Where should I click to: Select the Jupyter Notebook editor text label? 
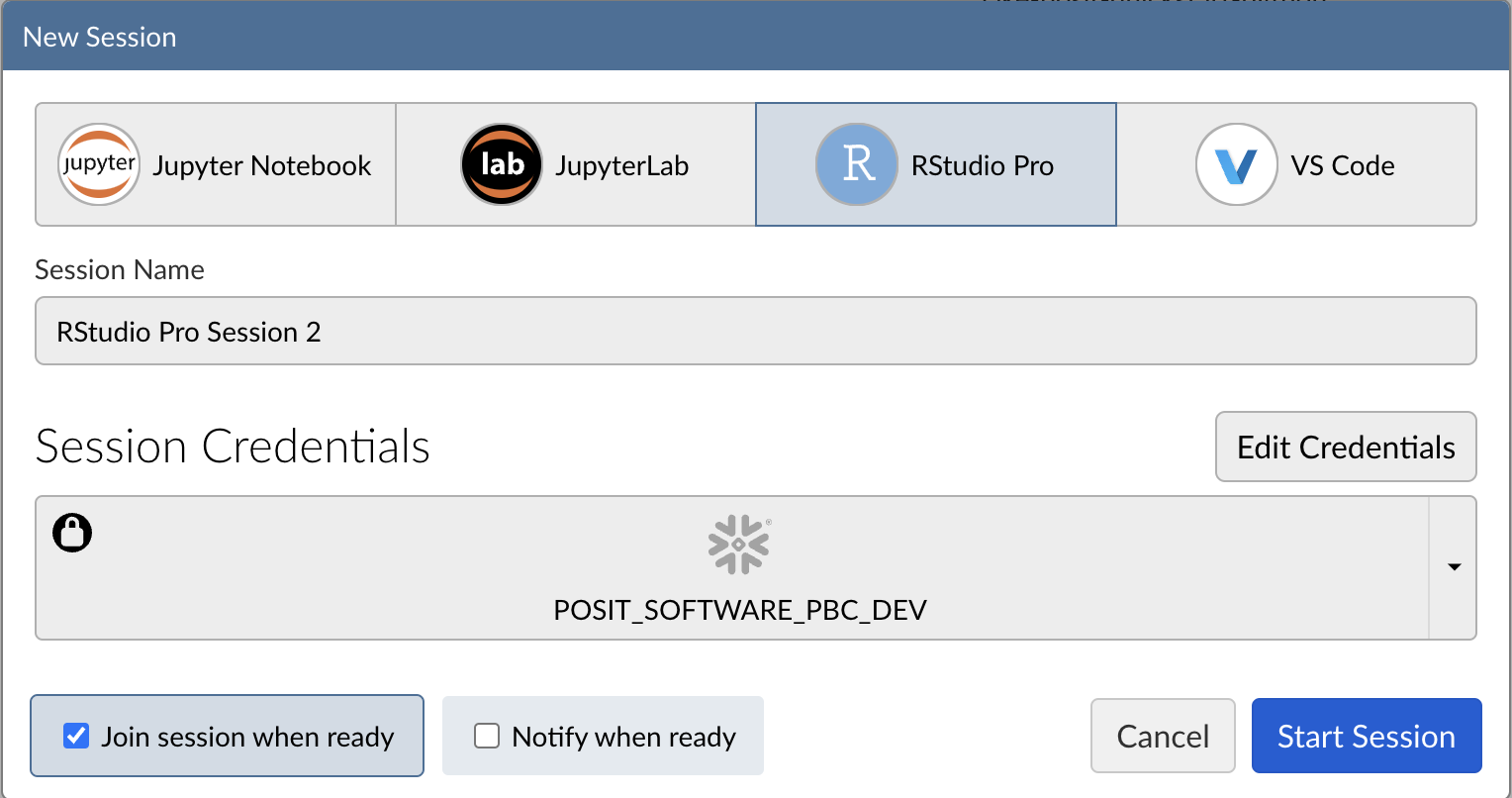click(x=262, y=165)
